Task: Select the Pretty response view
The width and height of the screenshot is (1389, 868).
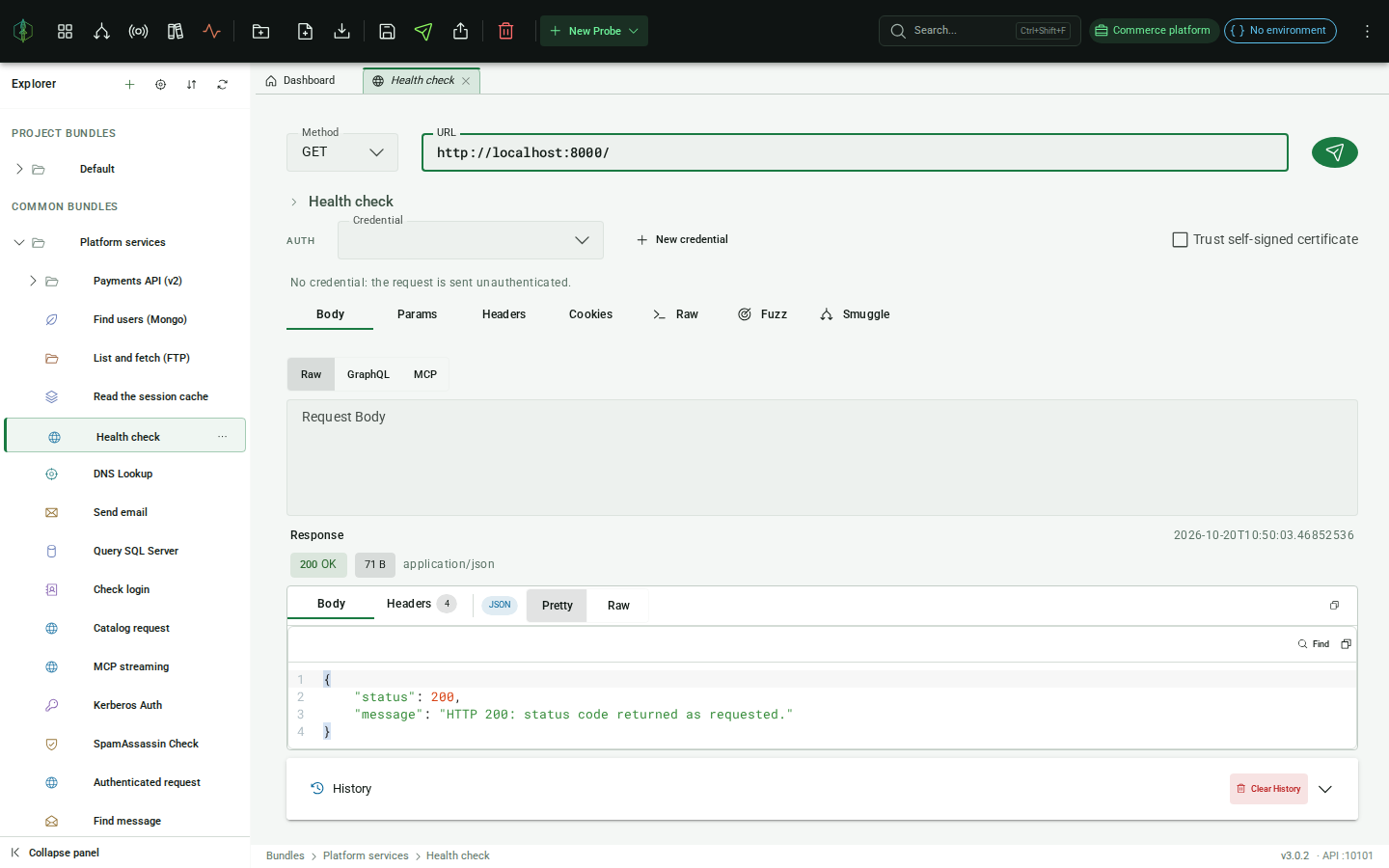Action: [558, 606]
